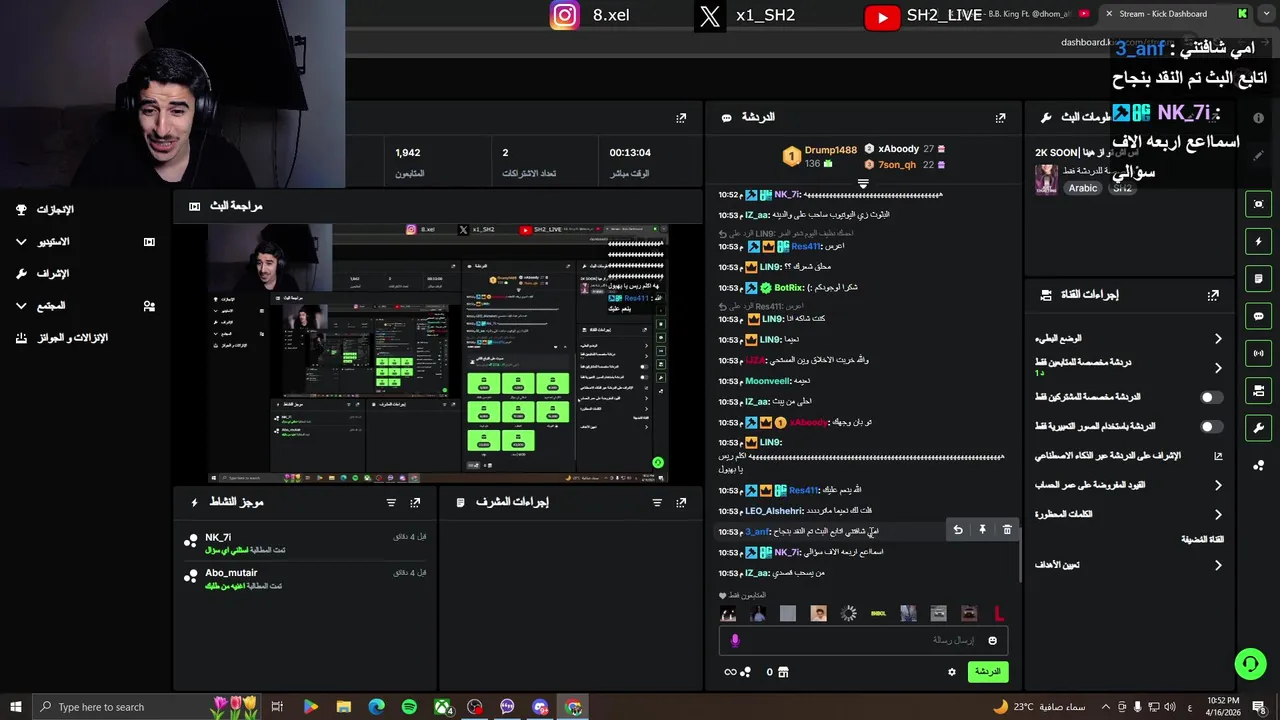Open filter options in activity feed panel
Screen dimensions: 1280x720
[x=391, y=503]
